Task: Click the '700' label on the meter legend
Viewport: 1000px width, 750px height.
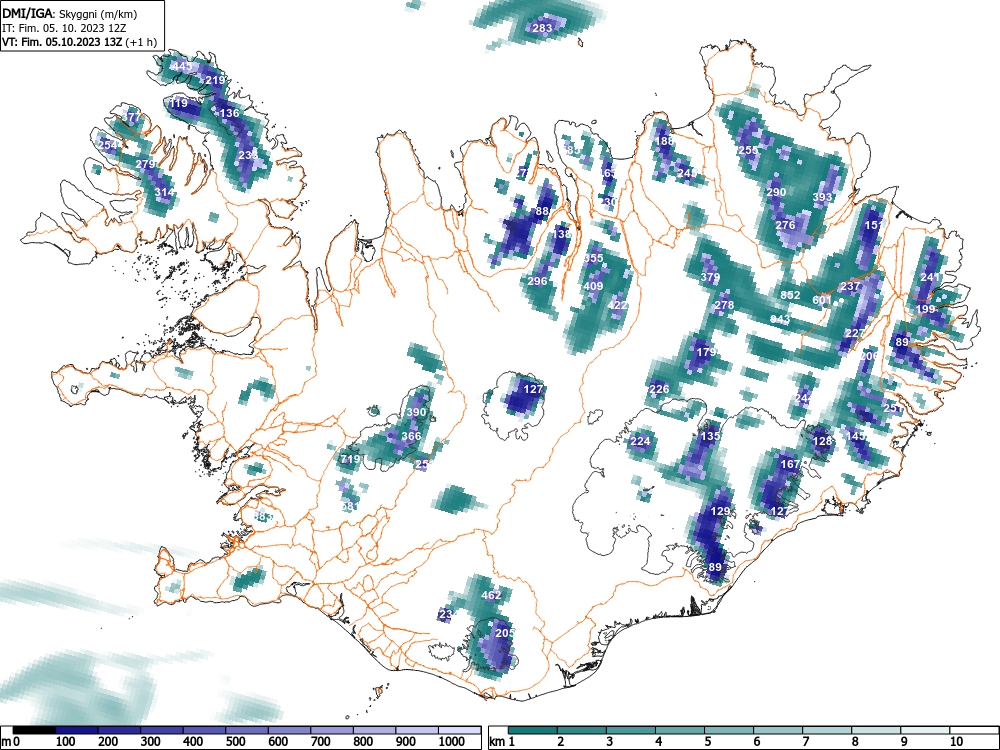Action: tap(320, 742)
